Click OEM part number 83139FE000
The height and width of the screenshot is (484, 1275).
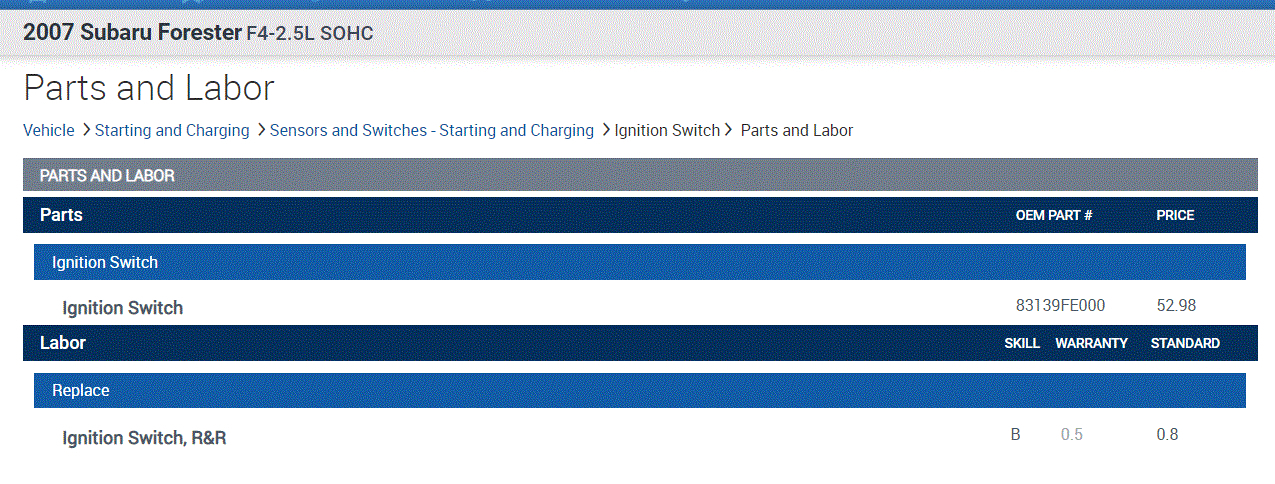point(1060,306)
